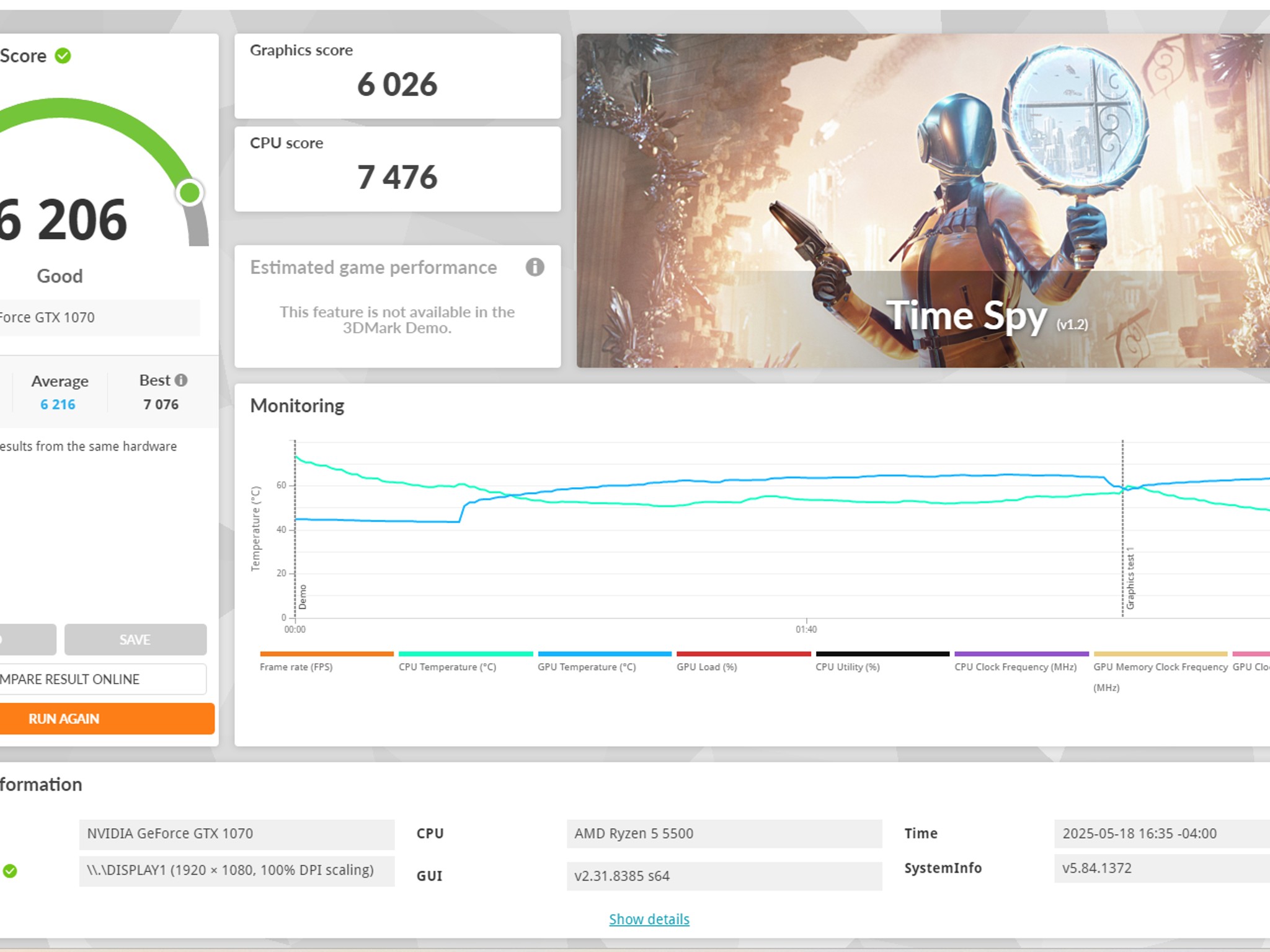Click the Demo marker on the chart
Viewport: 1270px width, 952px height.
coord(303,596)
